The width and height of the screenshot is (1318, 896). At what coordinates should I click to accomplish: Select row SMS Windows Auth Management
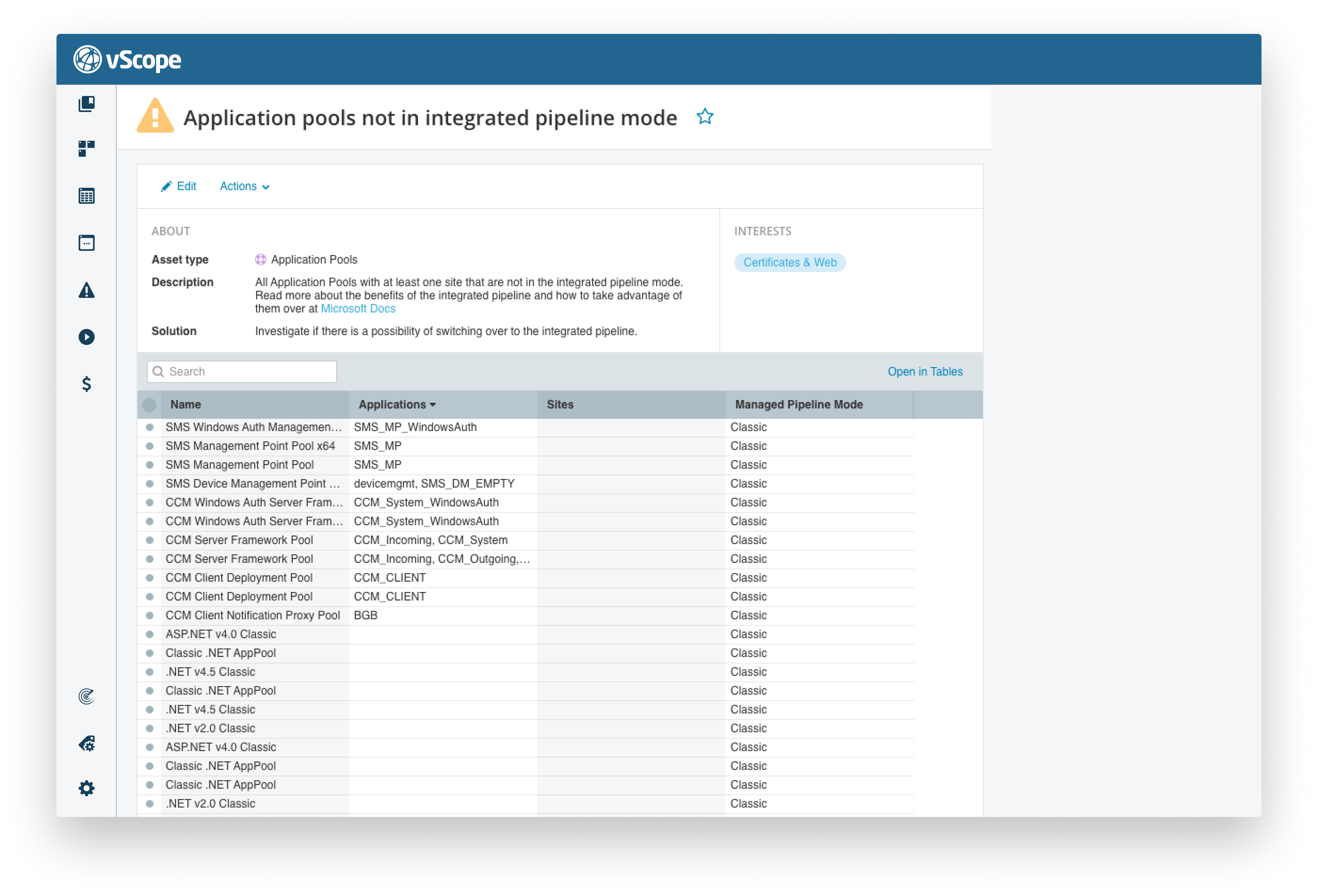coord(149,427)
